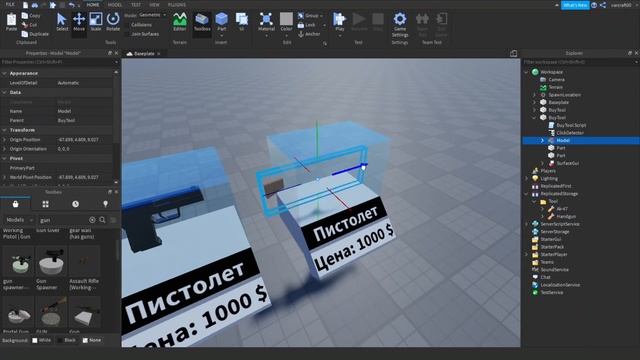Screen dimensions: 640x360
Task: Click the Toolbox search field containing gun
Action: click(63, 220)
